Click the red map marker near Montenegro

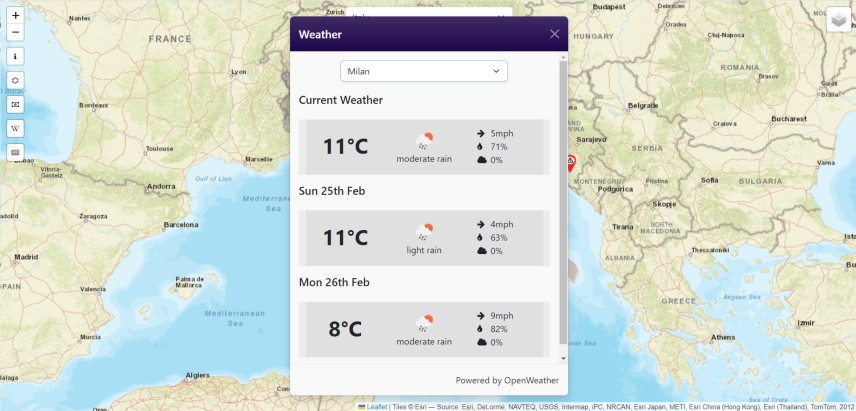[569, 163]
